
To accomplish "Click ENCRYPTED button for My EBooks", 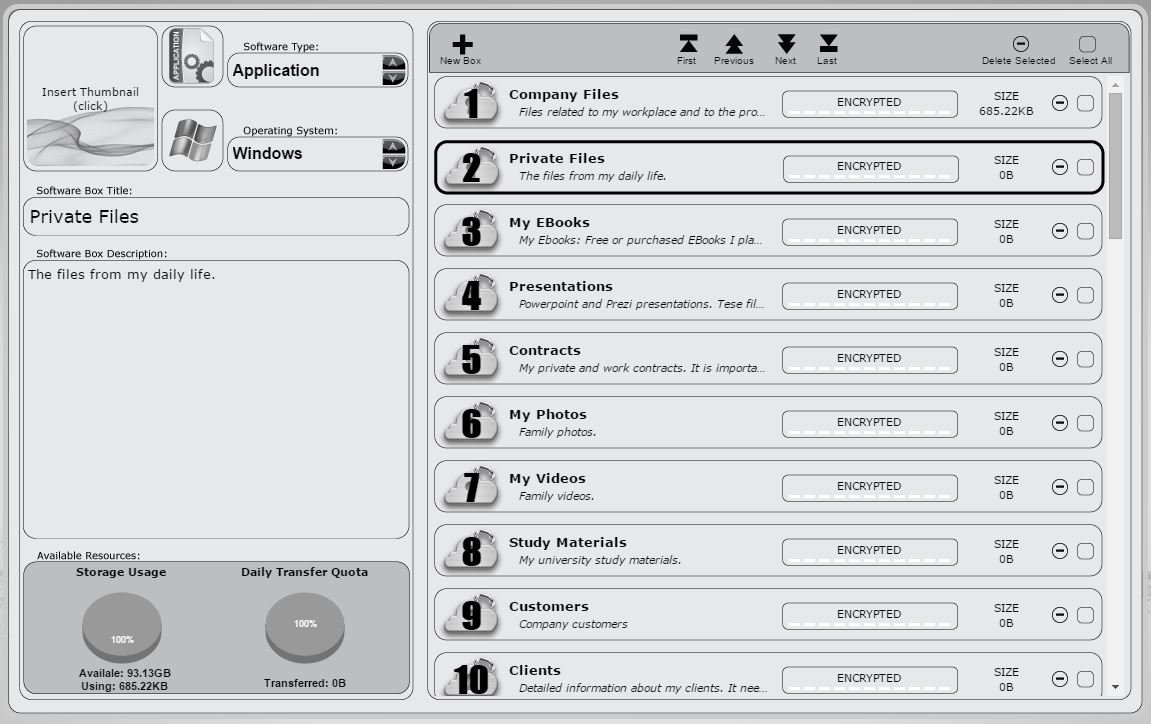I will pos(870,231).
